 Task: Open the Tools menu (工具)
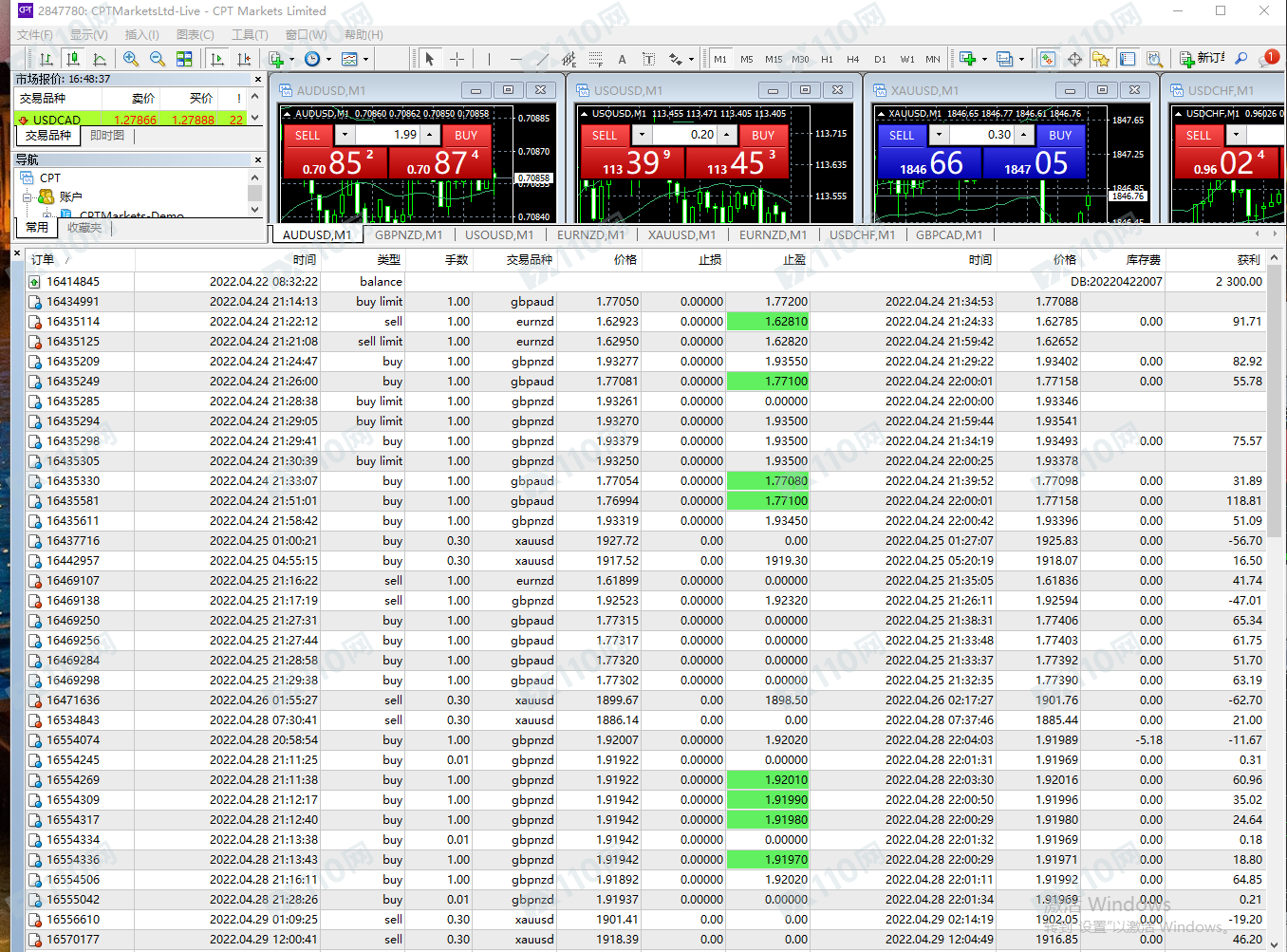point(250,34)
